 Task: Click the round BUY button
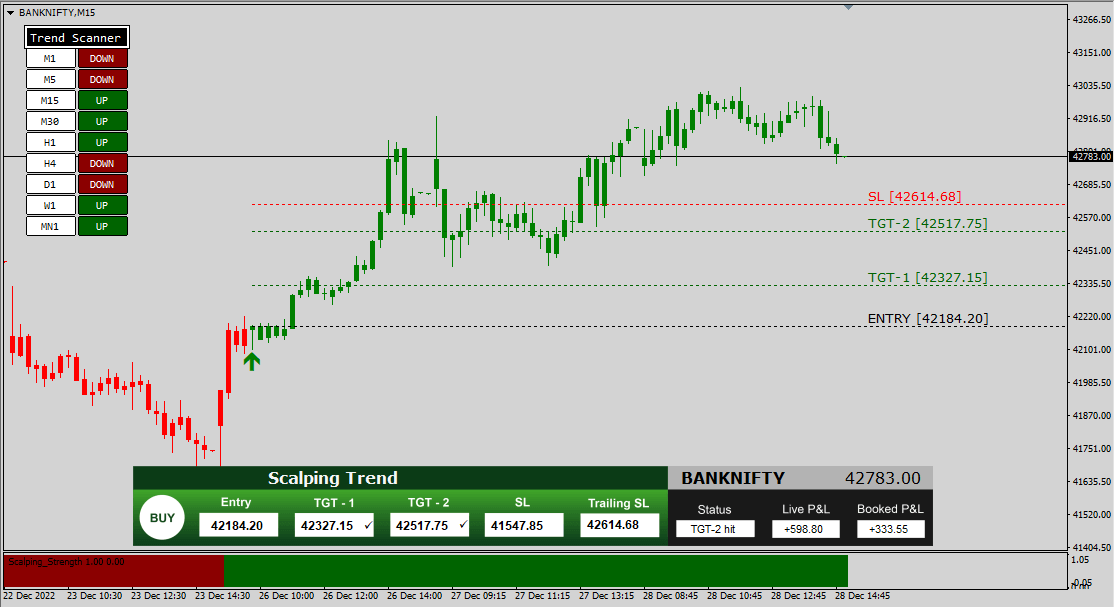pyautogui.click(x=162, y=517)
